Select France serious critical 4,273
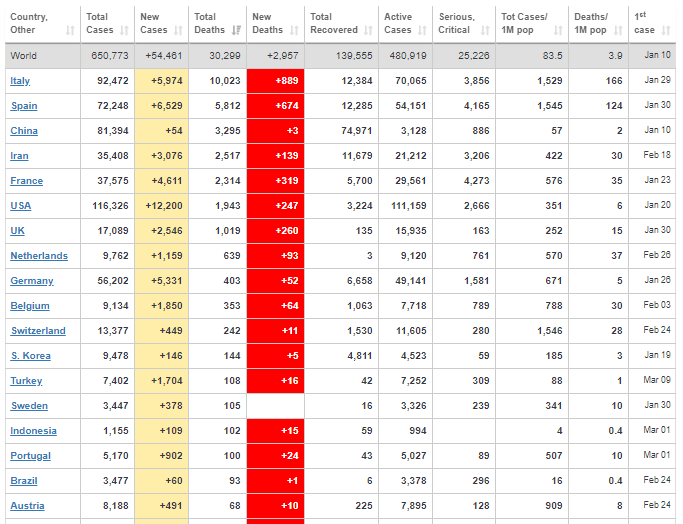The width and height of the screenshot is (683, 524). click(x=477, y=181)
